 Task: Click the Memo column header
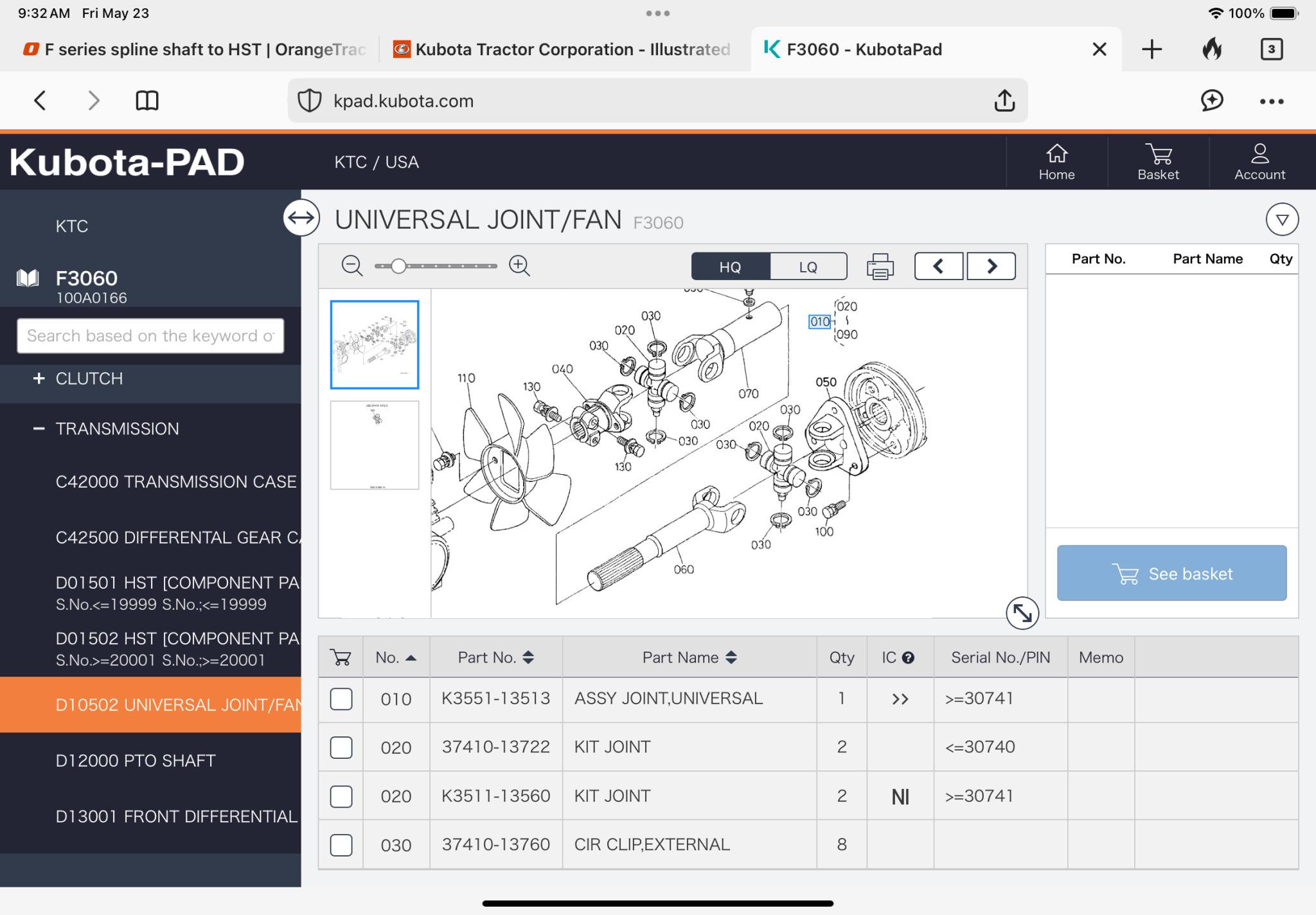pyautogui.click(x=1101, y=657)
